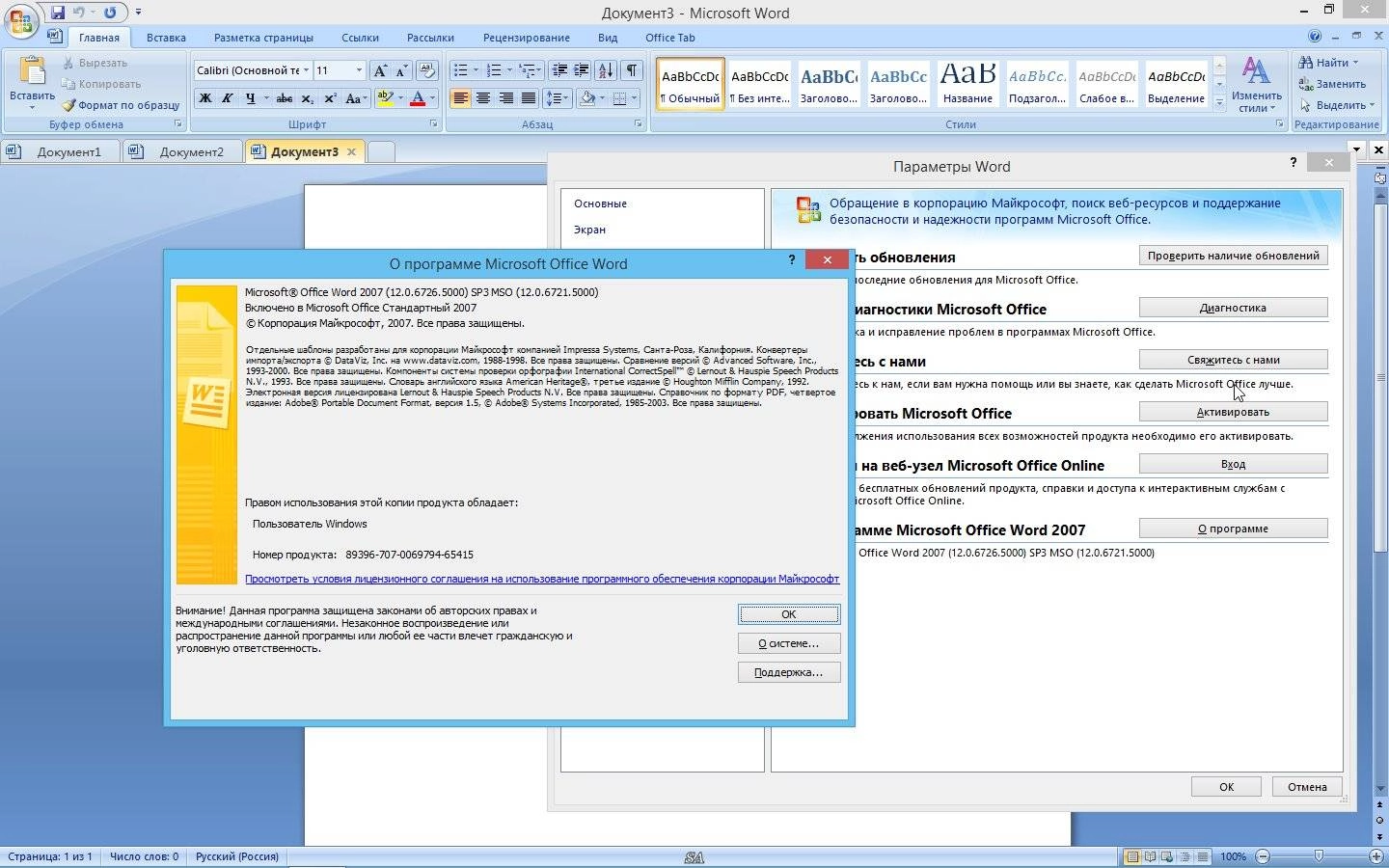Screen dimensions: 1389x868
Task: Expand numbering list dropdown arrow
Action: tap(508, 70)
